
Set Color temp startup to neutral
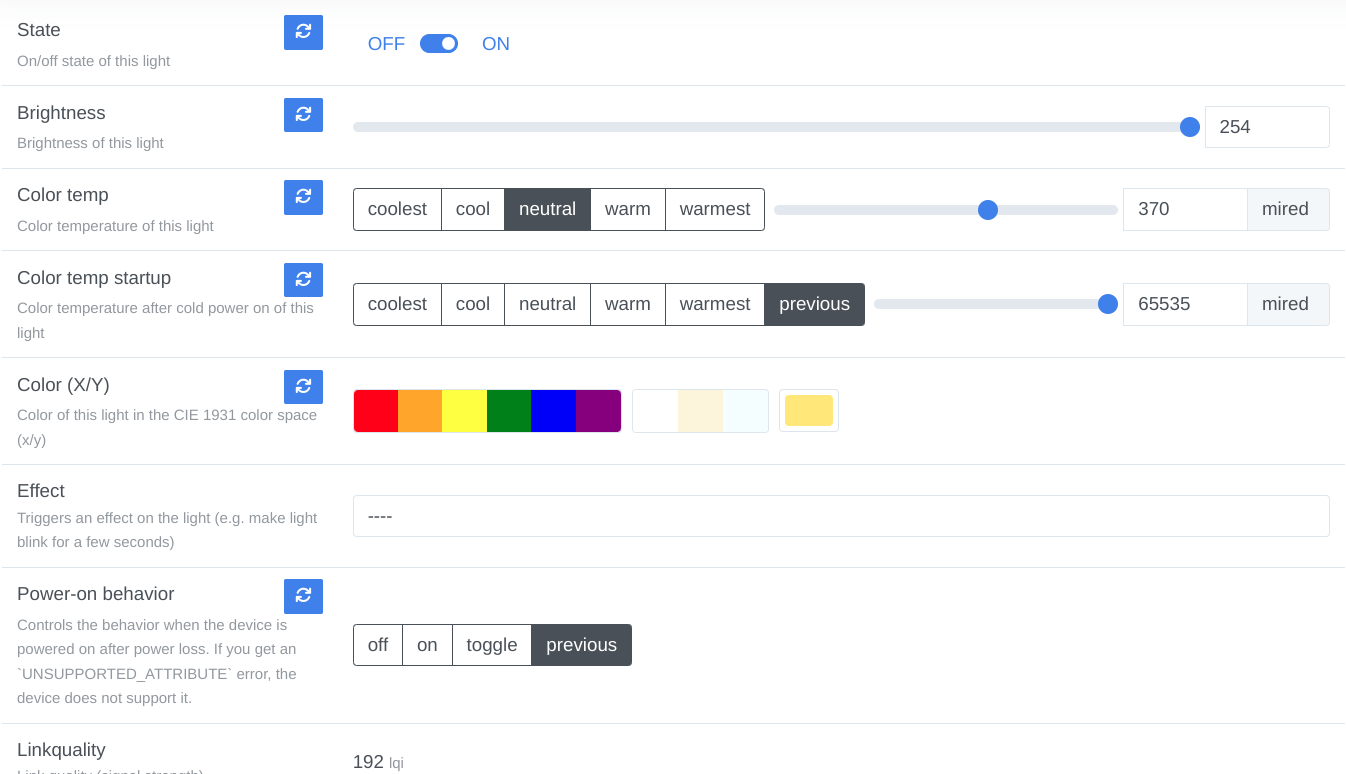(x=547, y=304)
